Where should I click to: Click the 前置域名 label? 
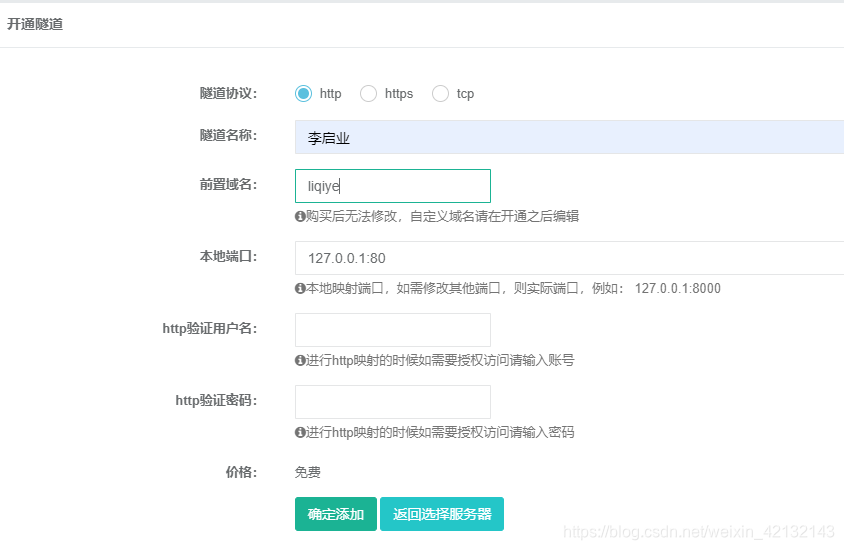click(228, 185)
